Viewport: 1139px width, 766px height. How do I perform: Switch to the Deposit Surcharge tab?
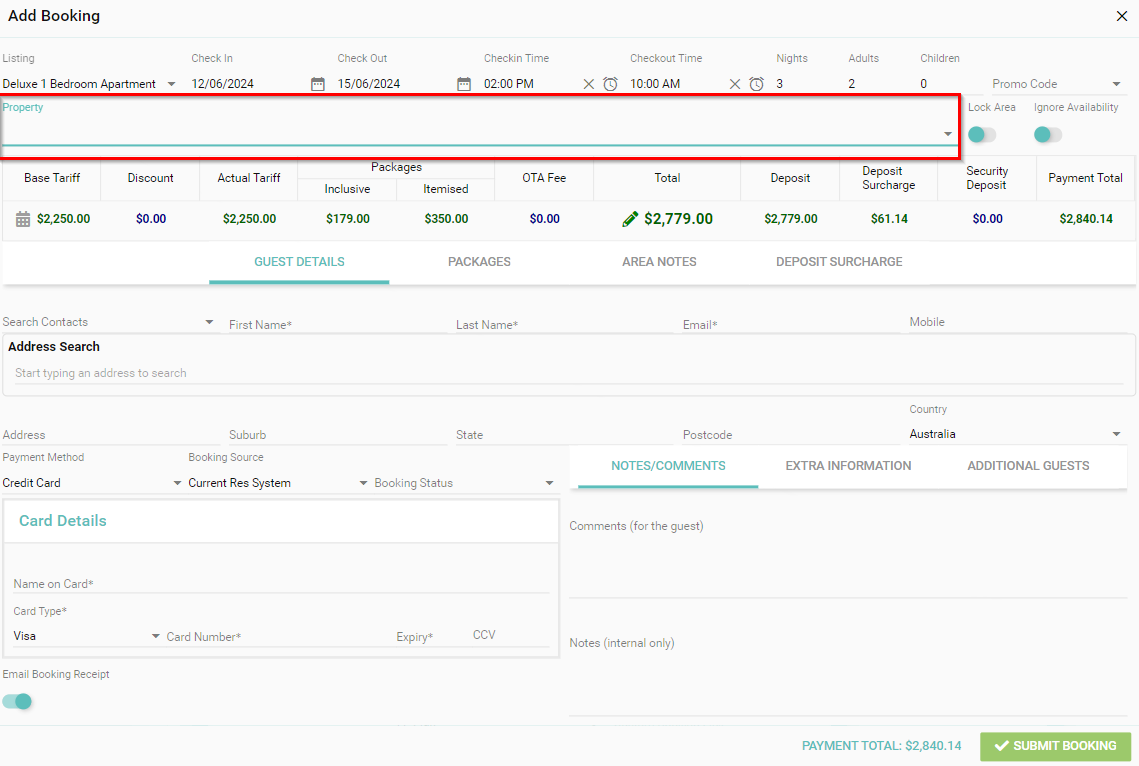[839, 262]
